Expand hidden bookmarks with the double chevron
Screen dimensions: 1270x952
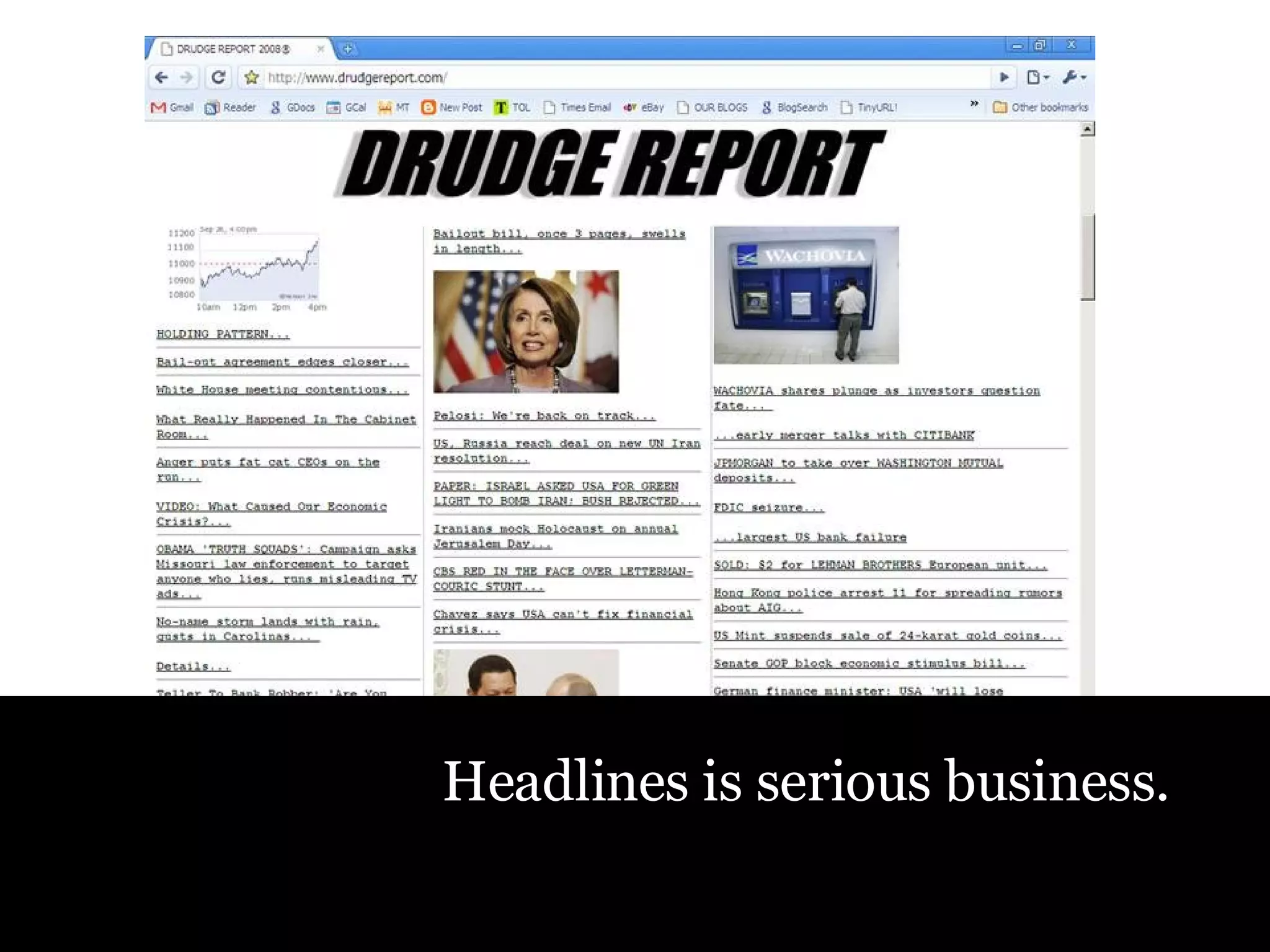(974, 104)
